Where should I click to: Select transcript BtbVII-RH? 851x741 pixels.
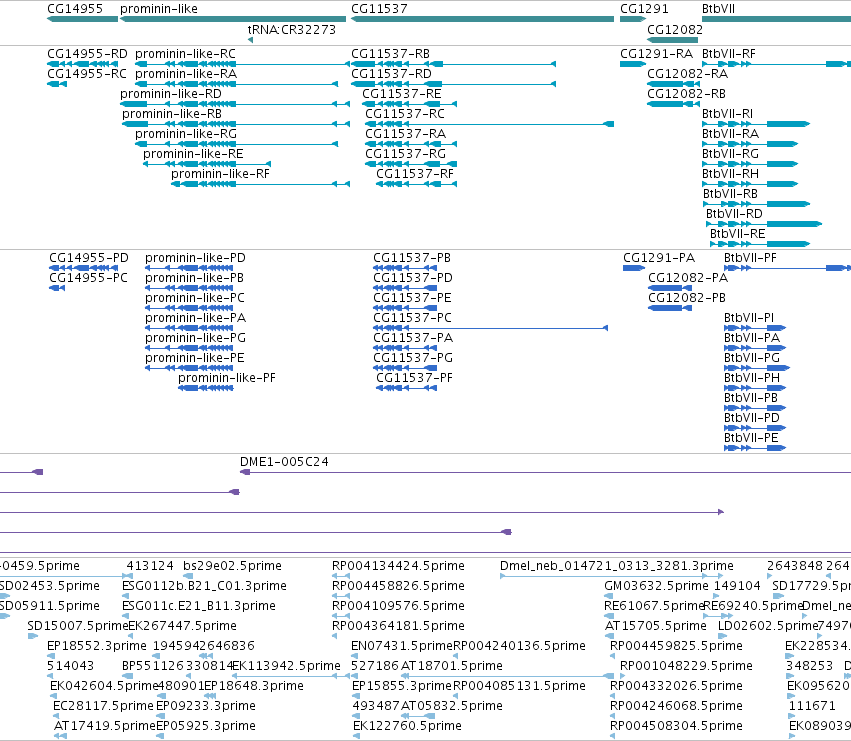point(731,174)
